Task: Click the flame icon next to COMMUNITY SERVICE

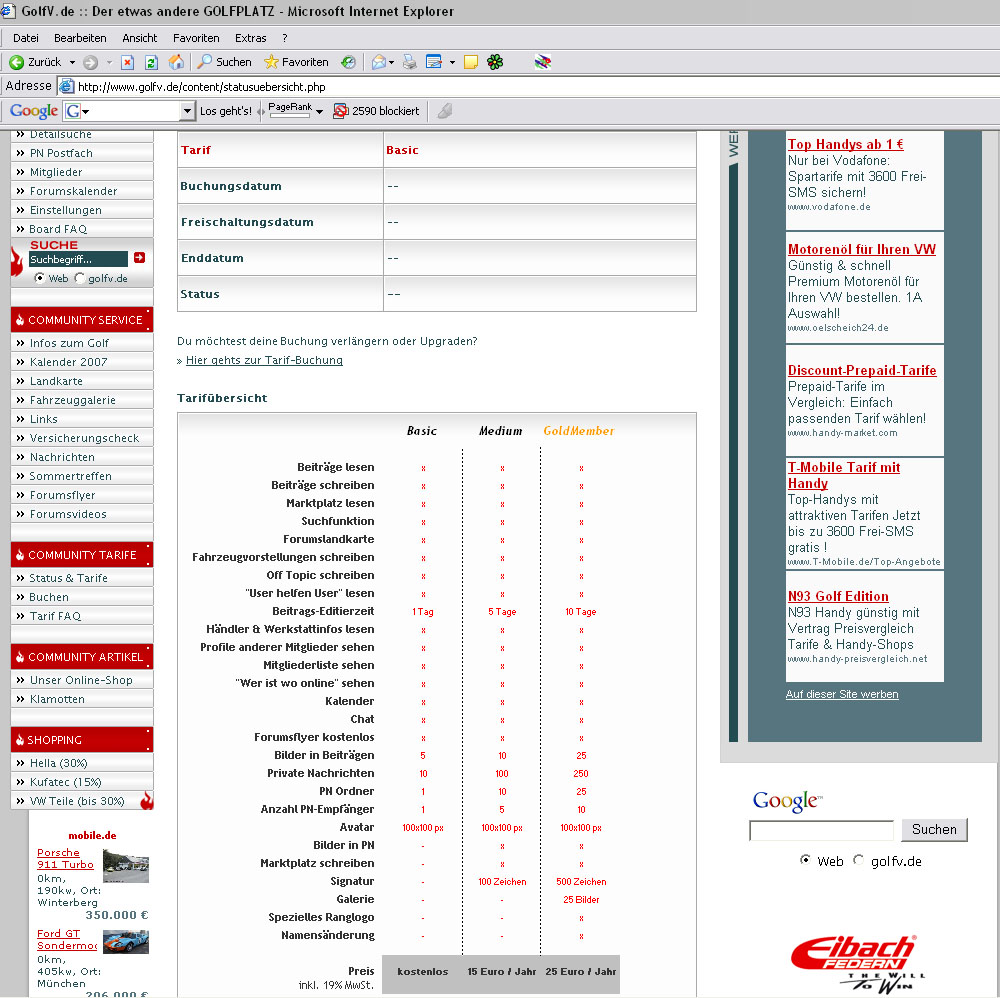Action: tap(20, 320)
